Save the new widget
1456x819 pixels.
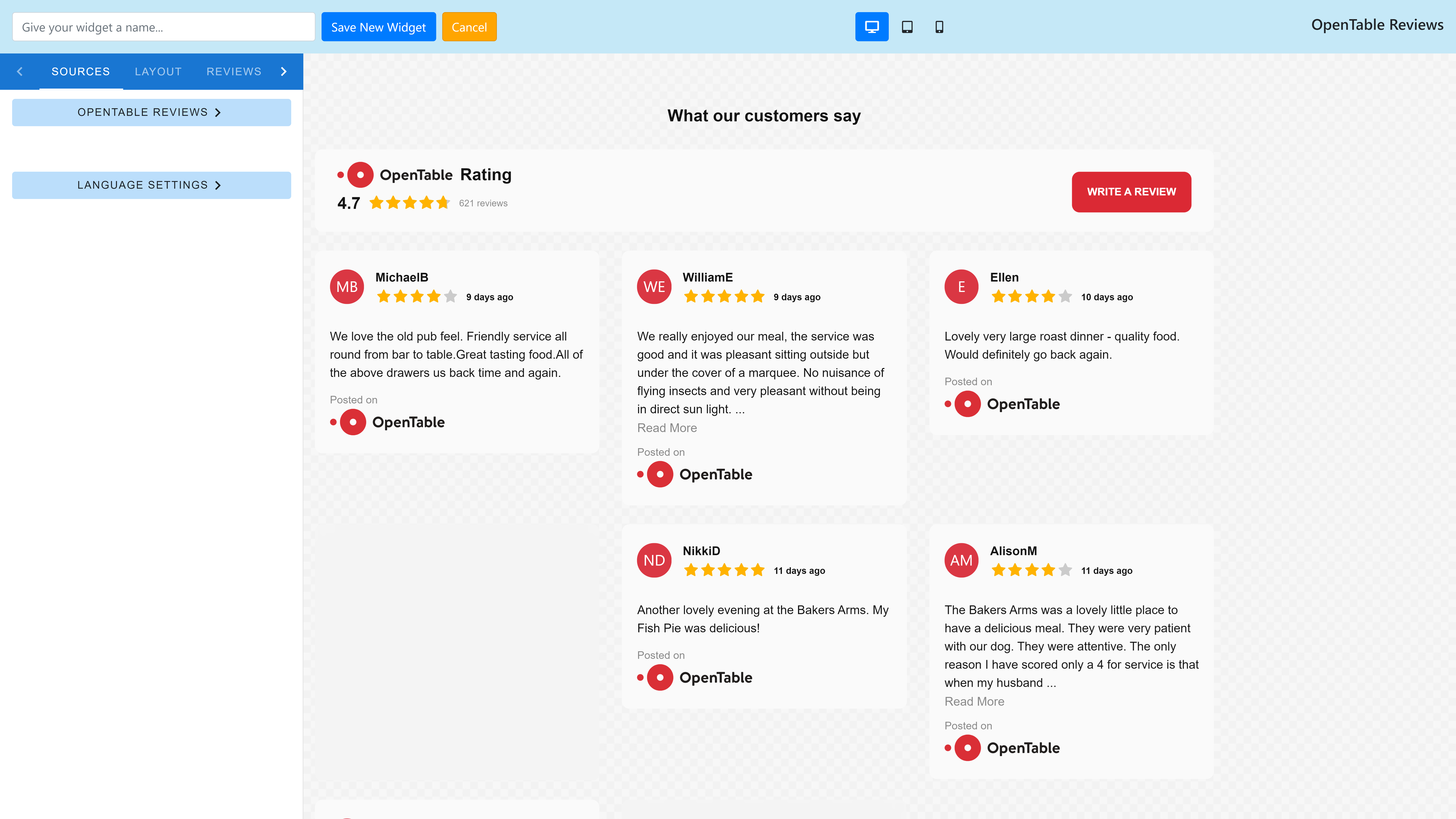(378, 27)
